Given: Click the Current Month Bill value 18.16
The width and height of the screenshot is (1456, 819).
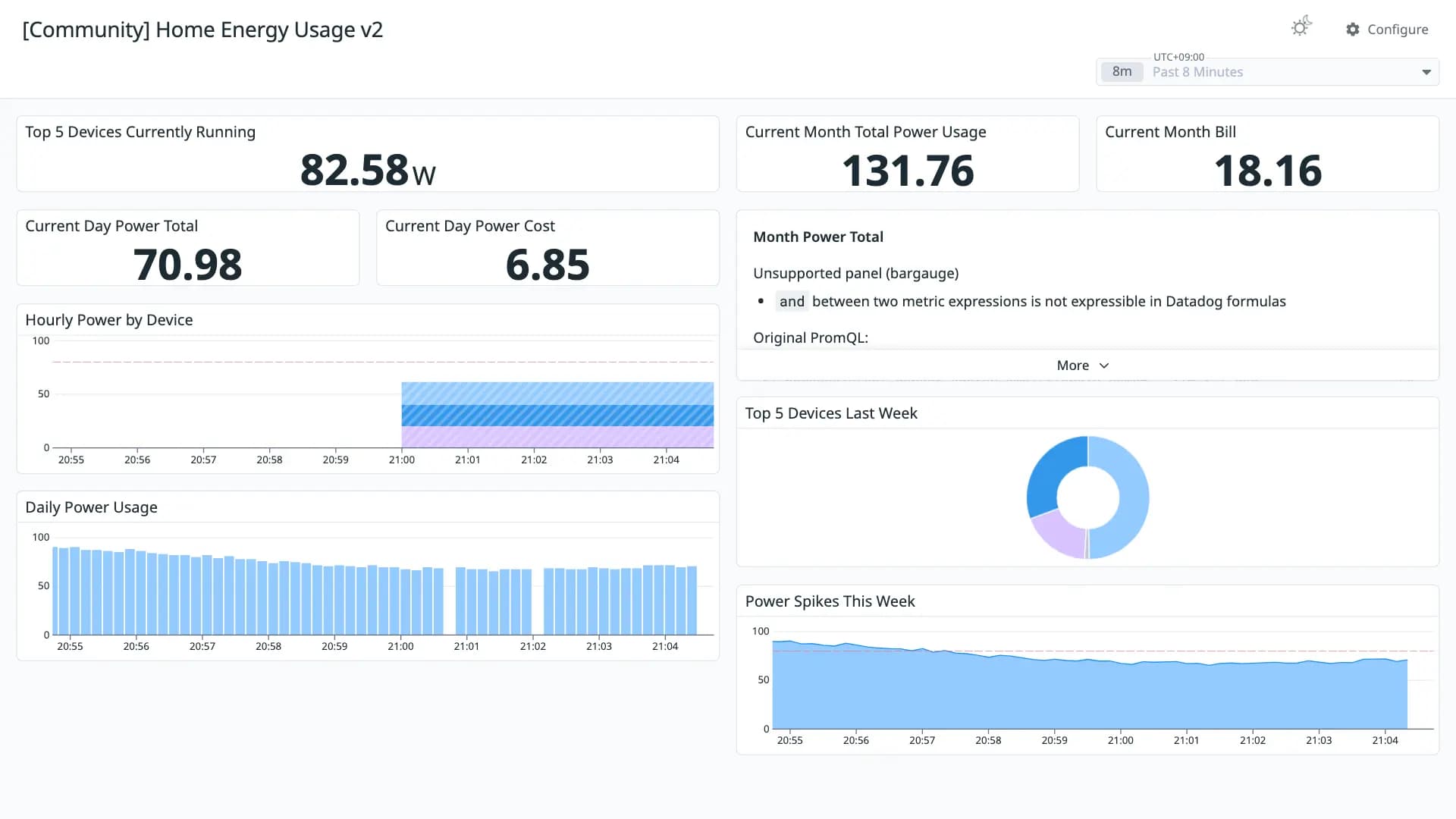Looking at the screenshot, I should (1267, 171).
